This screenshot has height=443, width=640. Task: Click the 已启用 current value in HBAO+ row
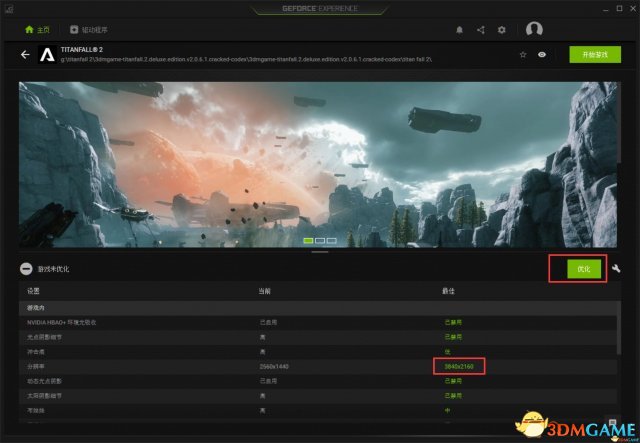[269, 322]
